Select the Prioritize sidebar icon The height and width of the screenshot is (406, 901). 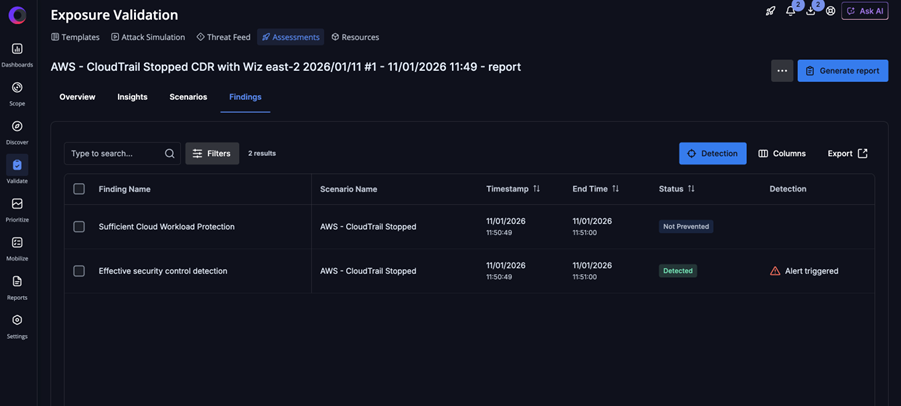(x=17, y=204)
